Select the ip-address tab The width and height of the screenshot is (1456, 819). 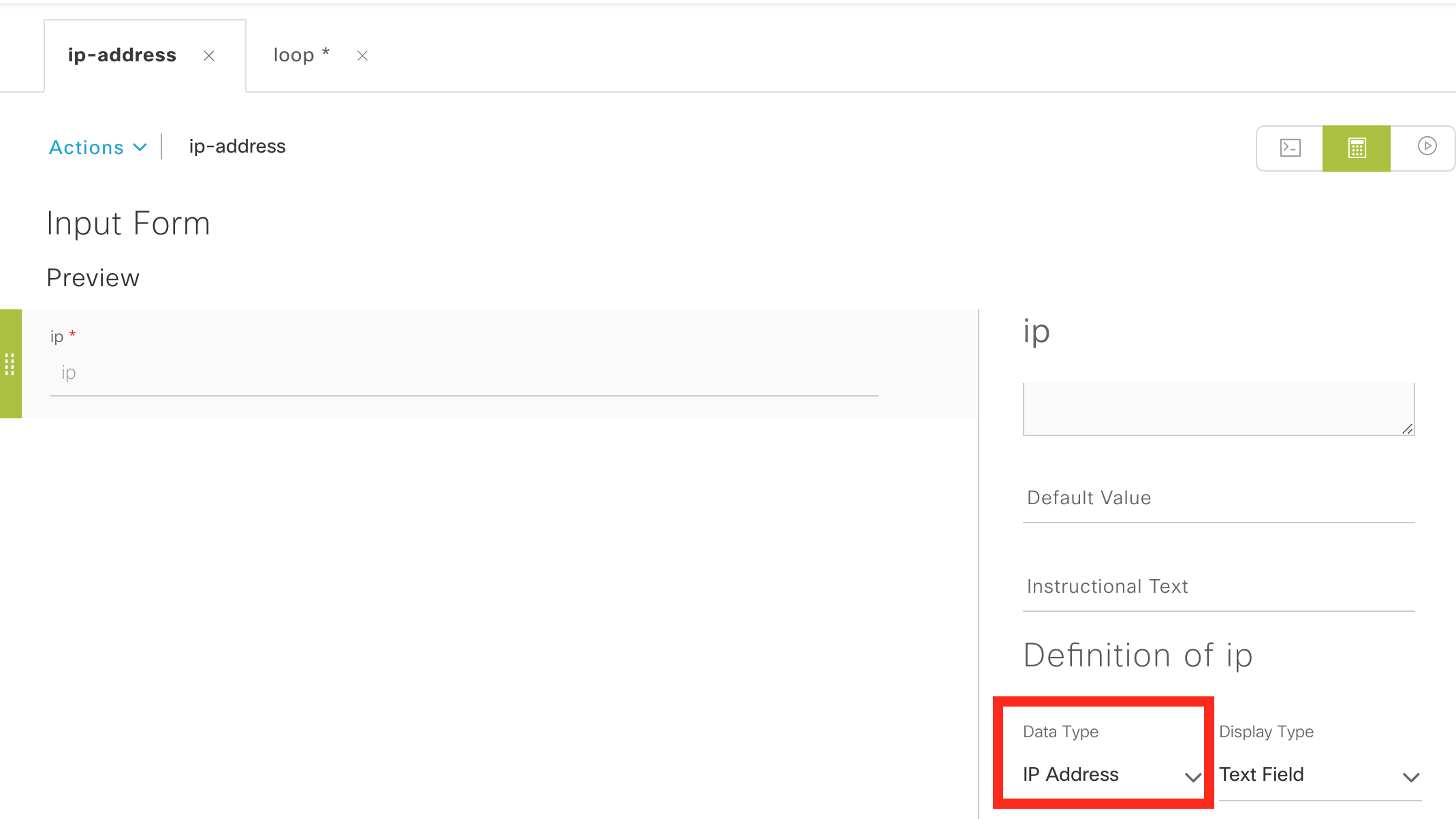coord(122,55)
